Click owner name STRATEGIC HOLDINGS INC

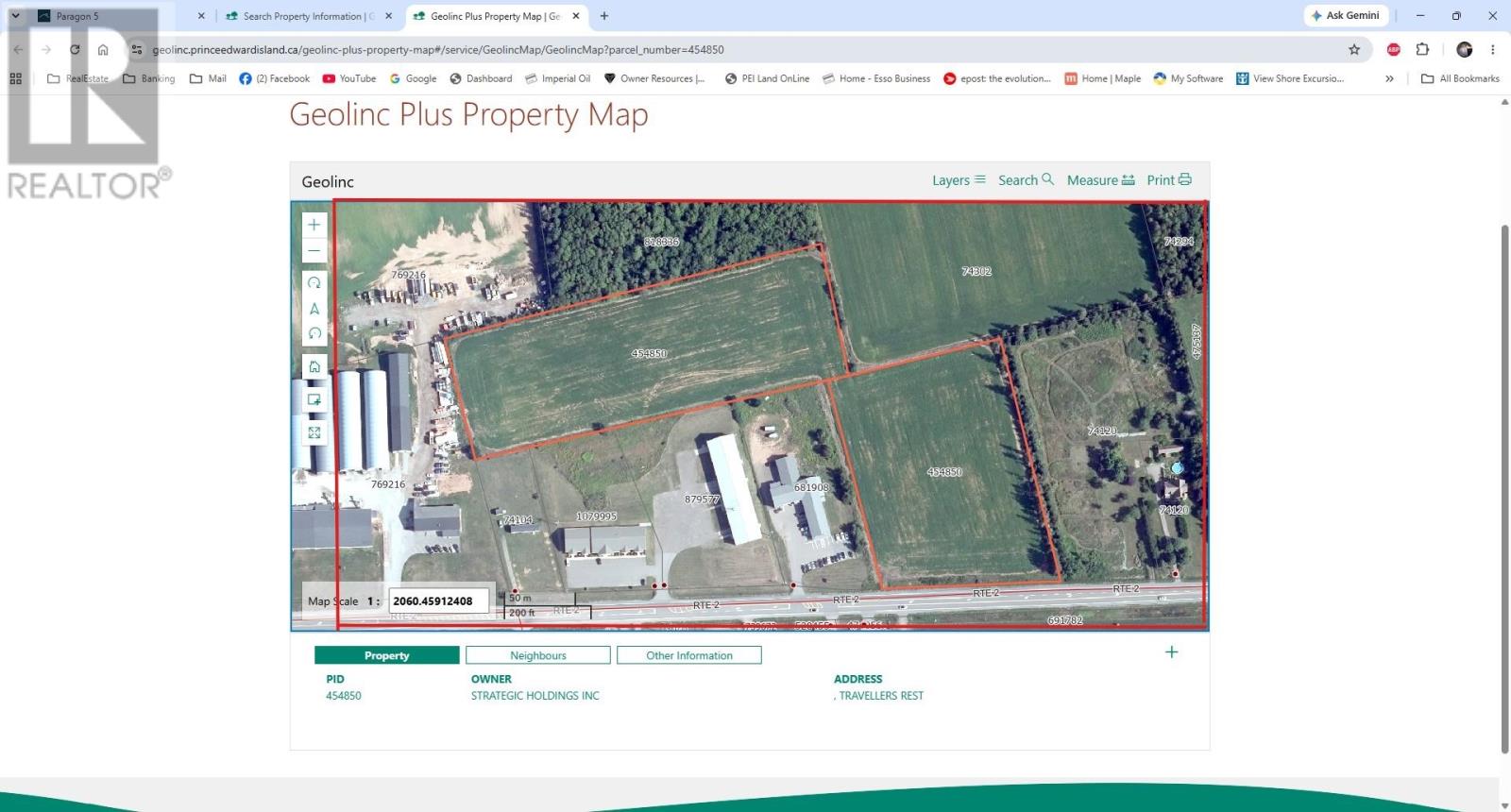[535, 696]
